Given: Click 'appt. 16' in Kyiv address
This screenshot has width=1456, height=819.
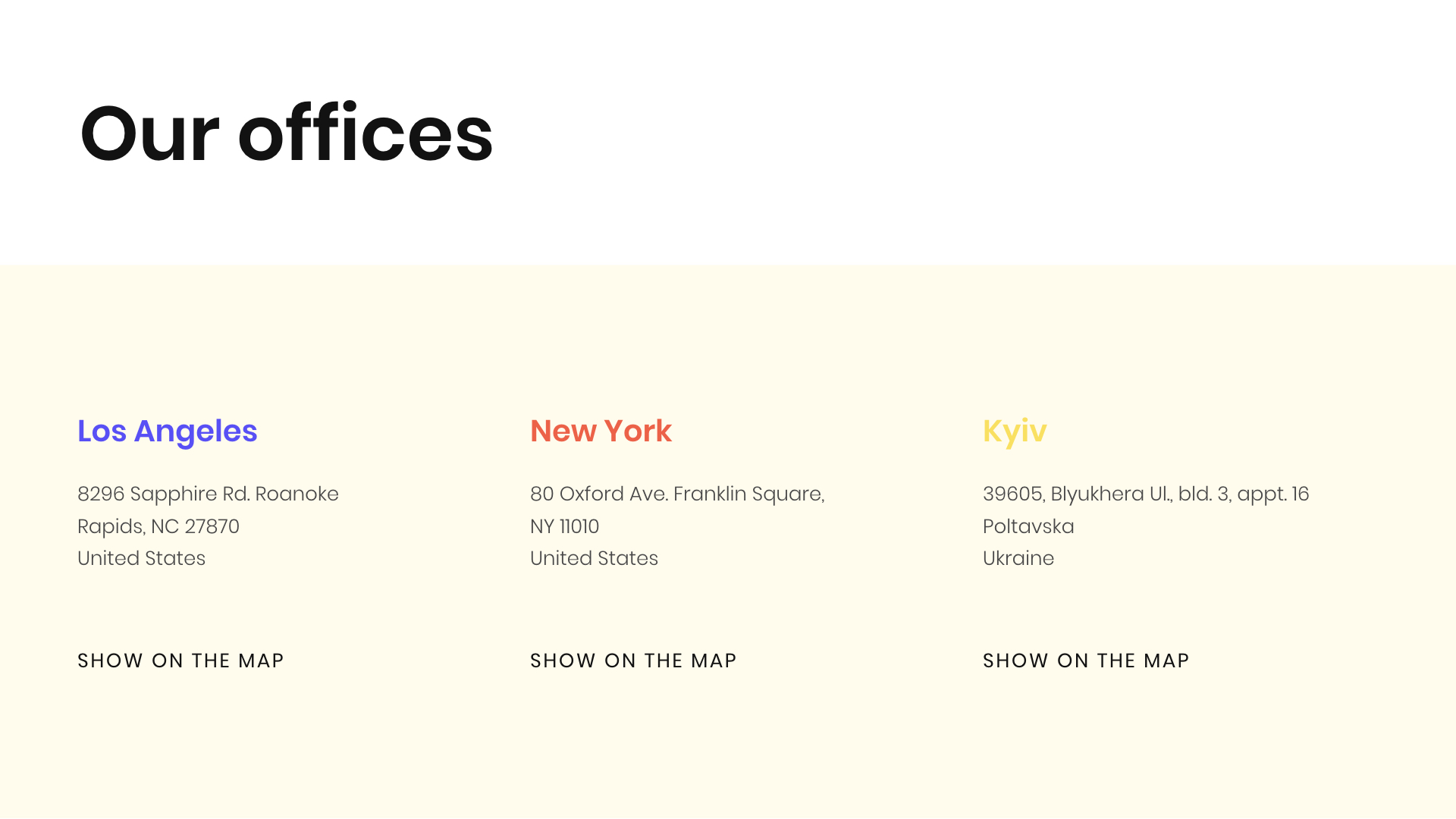Looking at the screenshot, I should 1272,494.
